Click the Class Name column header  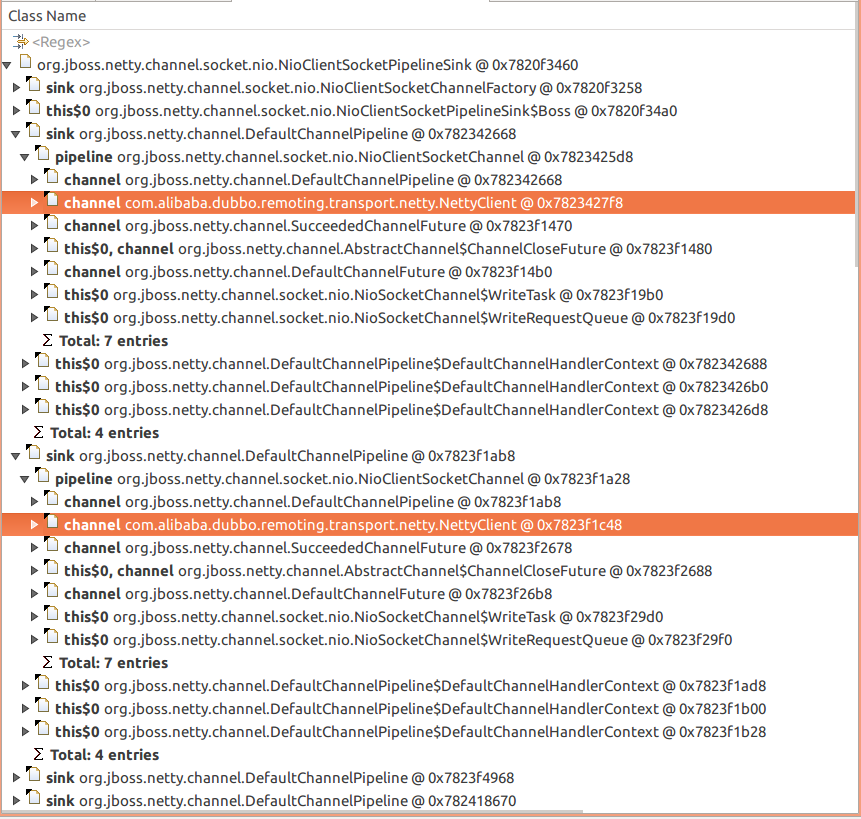(47, 16)
